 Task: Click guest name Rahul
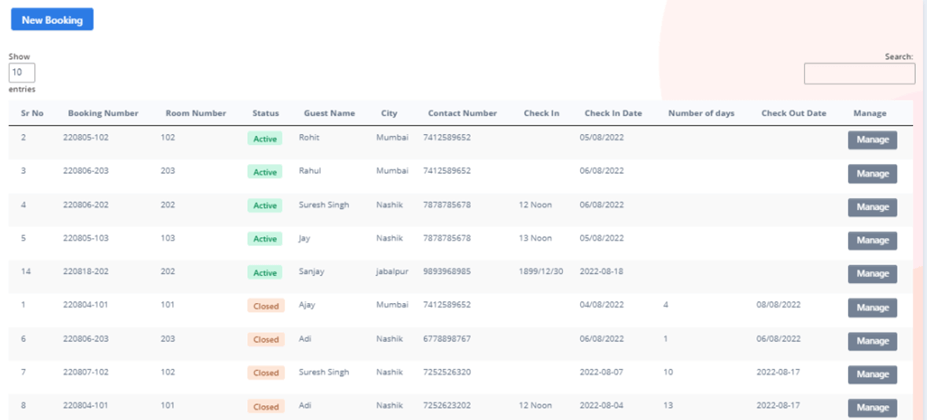pyautogui.click(x=309, y=171)
